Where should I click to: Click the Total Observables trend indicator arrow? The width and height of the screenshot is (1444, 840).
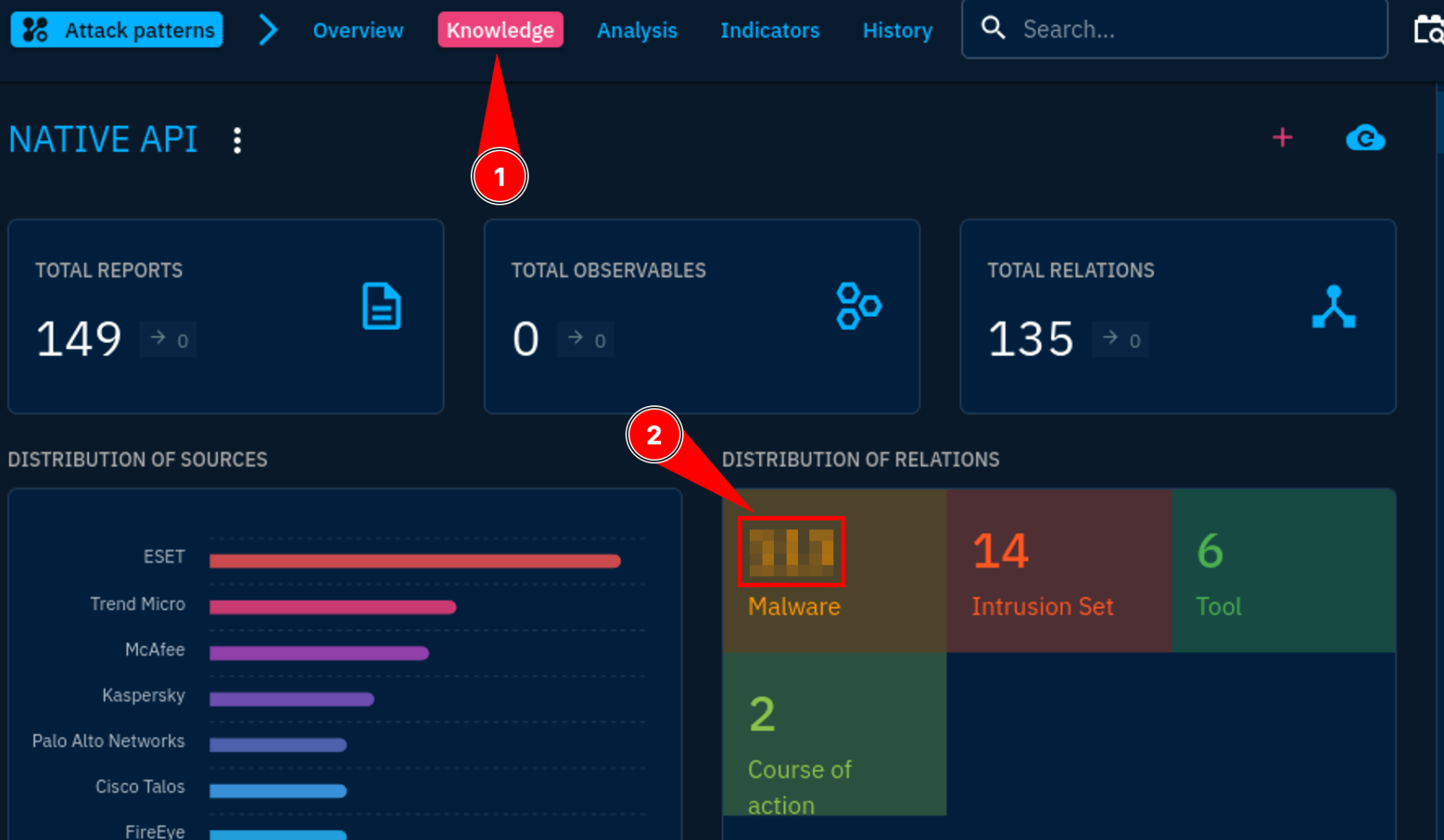tap(575, 338)
